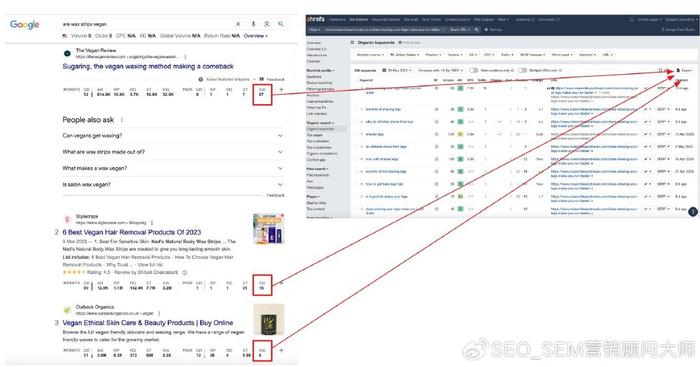Click green KD badge for benefits of shaving legs
The width and height of the screenshot is (700, 367).
pos(460,109)
